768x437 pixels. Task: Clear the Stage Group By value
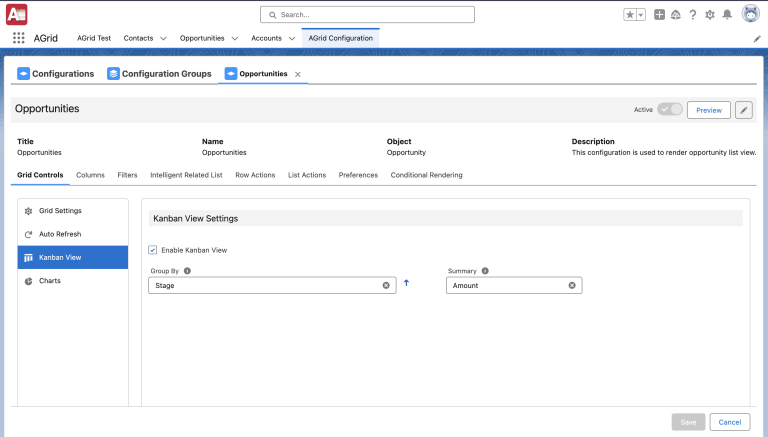pyautogui.click(x=386, y=285)
